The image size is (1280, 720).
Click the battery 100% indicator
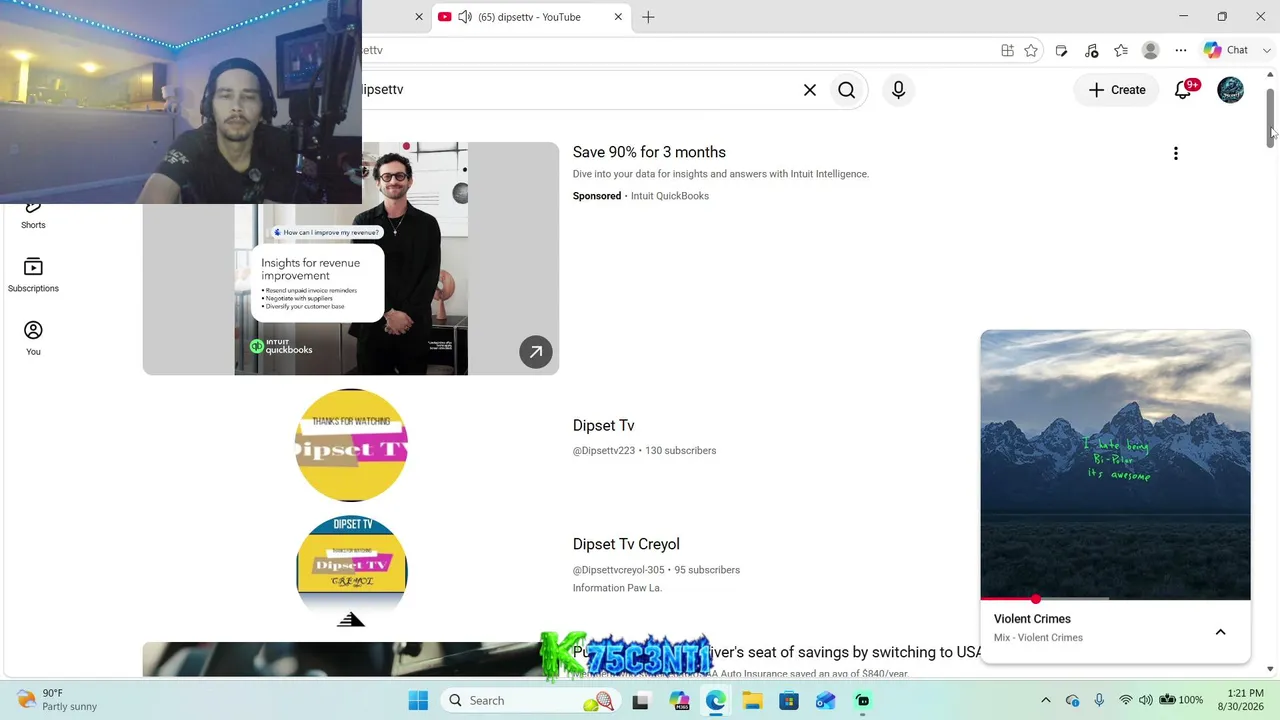coord(1180,701)
